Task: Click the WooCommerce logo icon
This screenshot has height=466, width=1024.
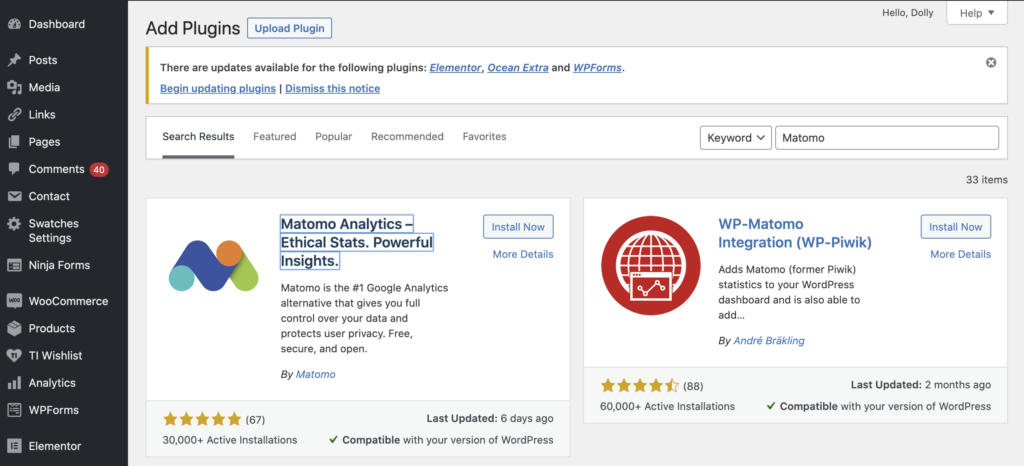Action: tap(14, 301)
